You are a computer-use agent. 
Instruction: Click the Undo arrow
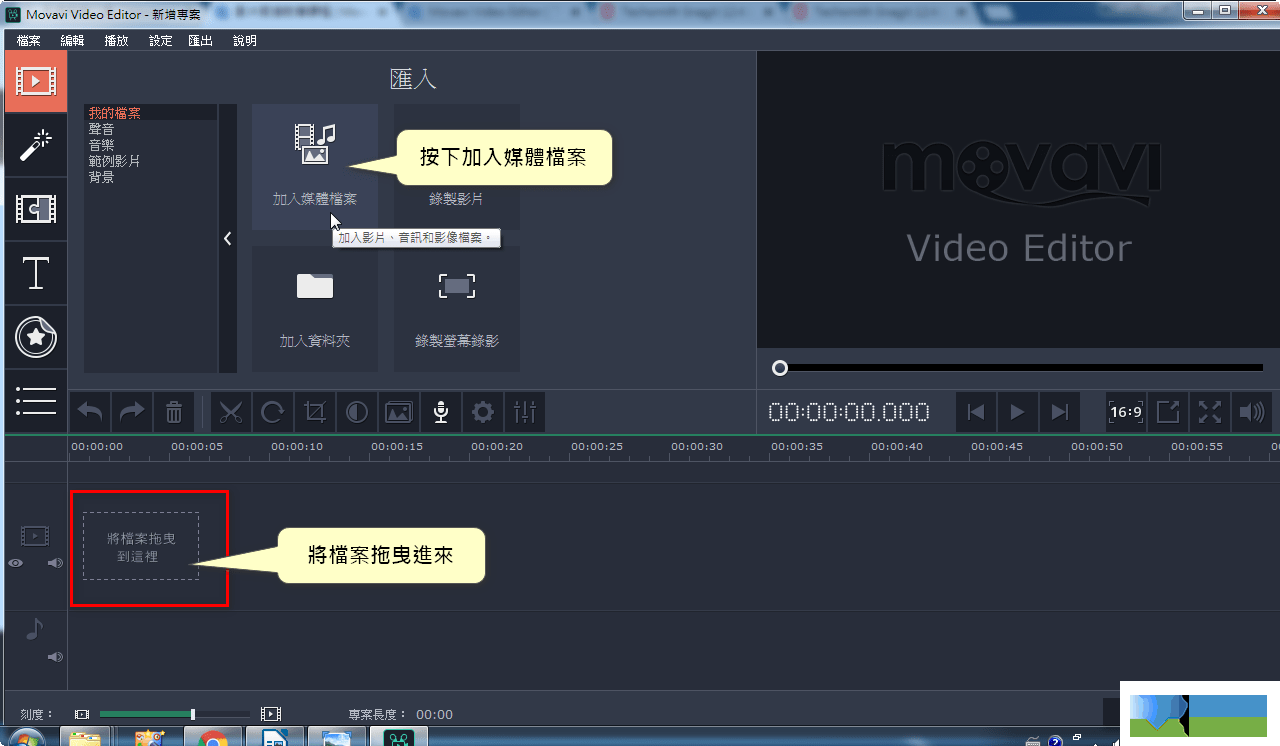90,411
